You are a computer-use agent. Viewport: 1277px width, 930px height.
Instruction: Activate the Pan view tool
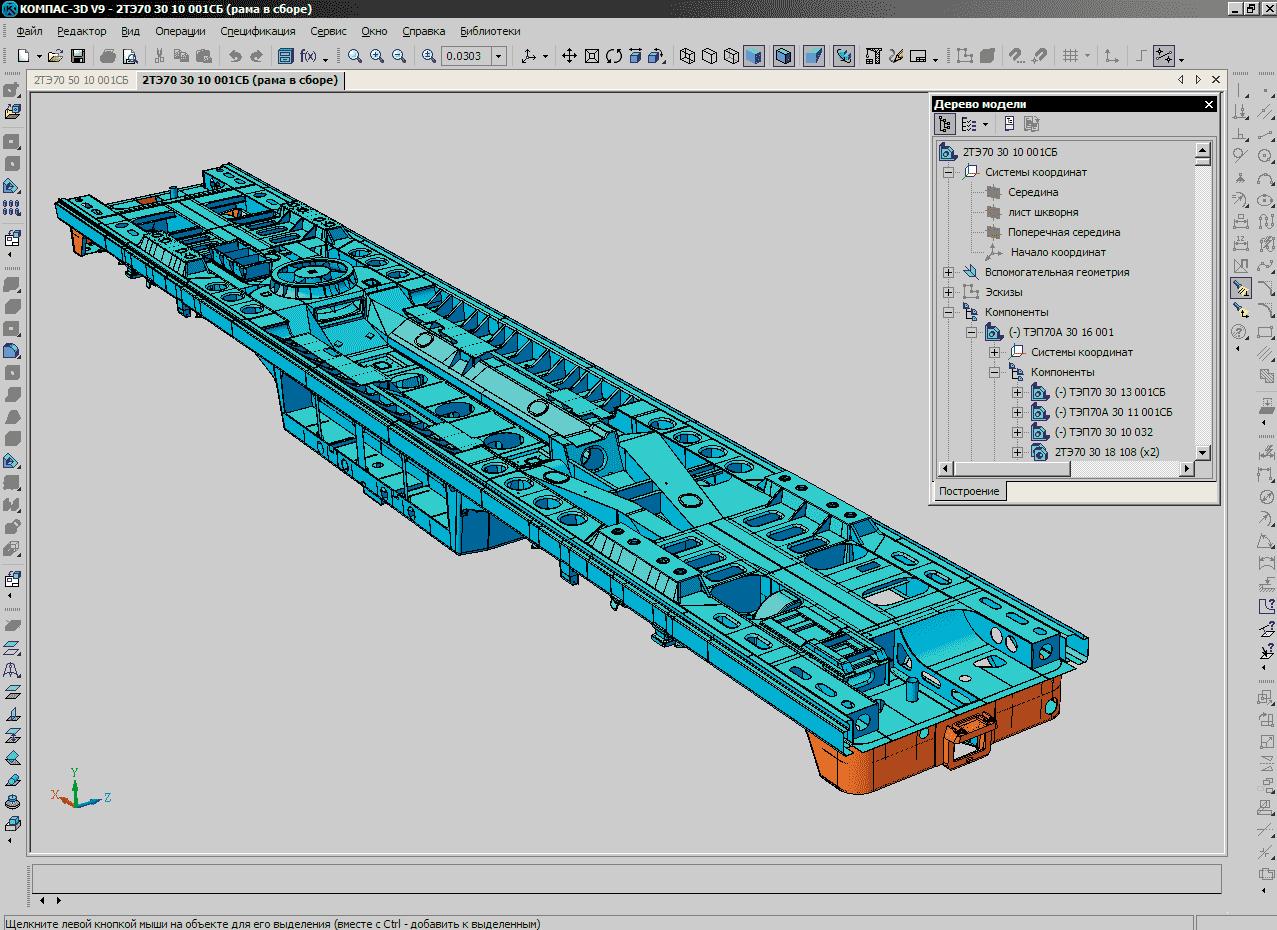click(x=569, y=57)
